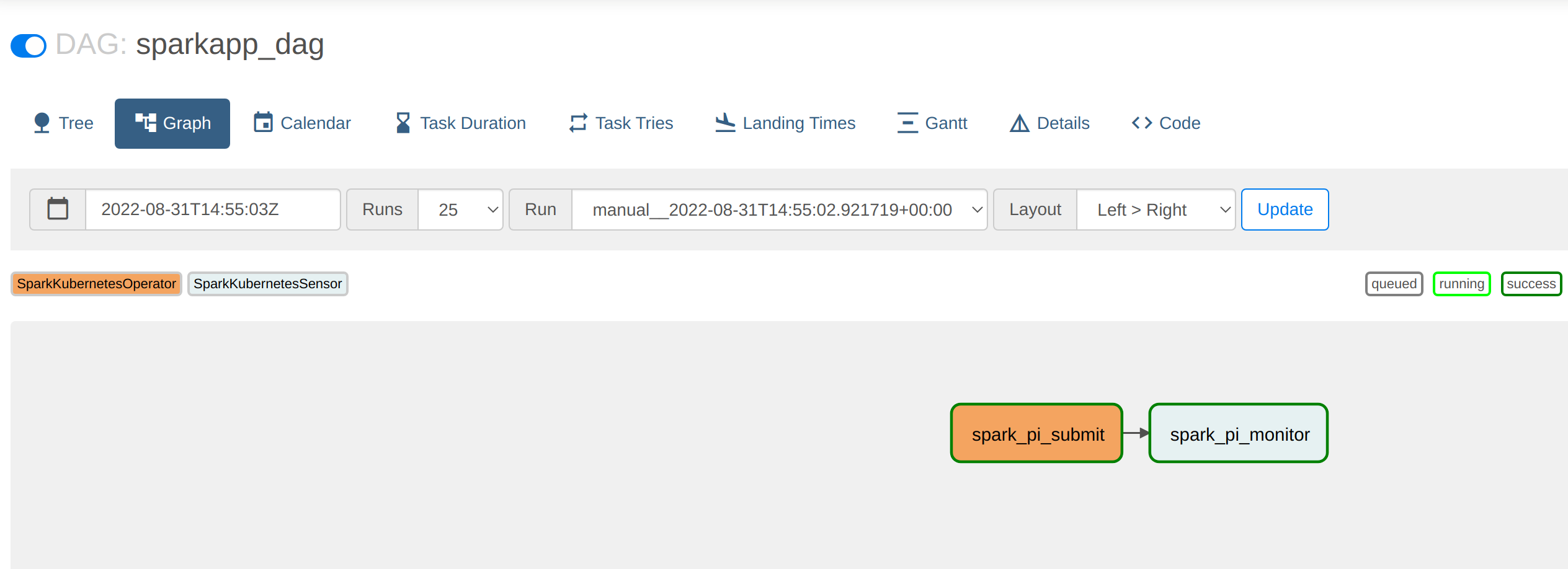1568x569 pixels.
Task: Expand the Run selection dropdown
Action: [778, 210]
